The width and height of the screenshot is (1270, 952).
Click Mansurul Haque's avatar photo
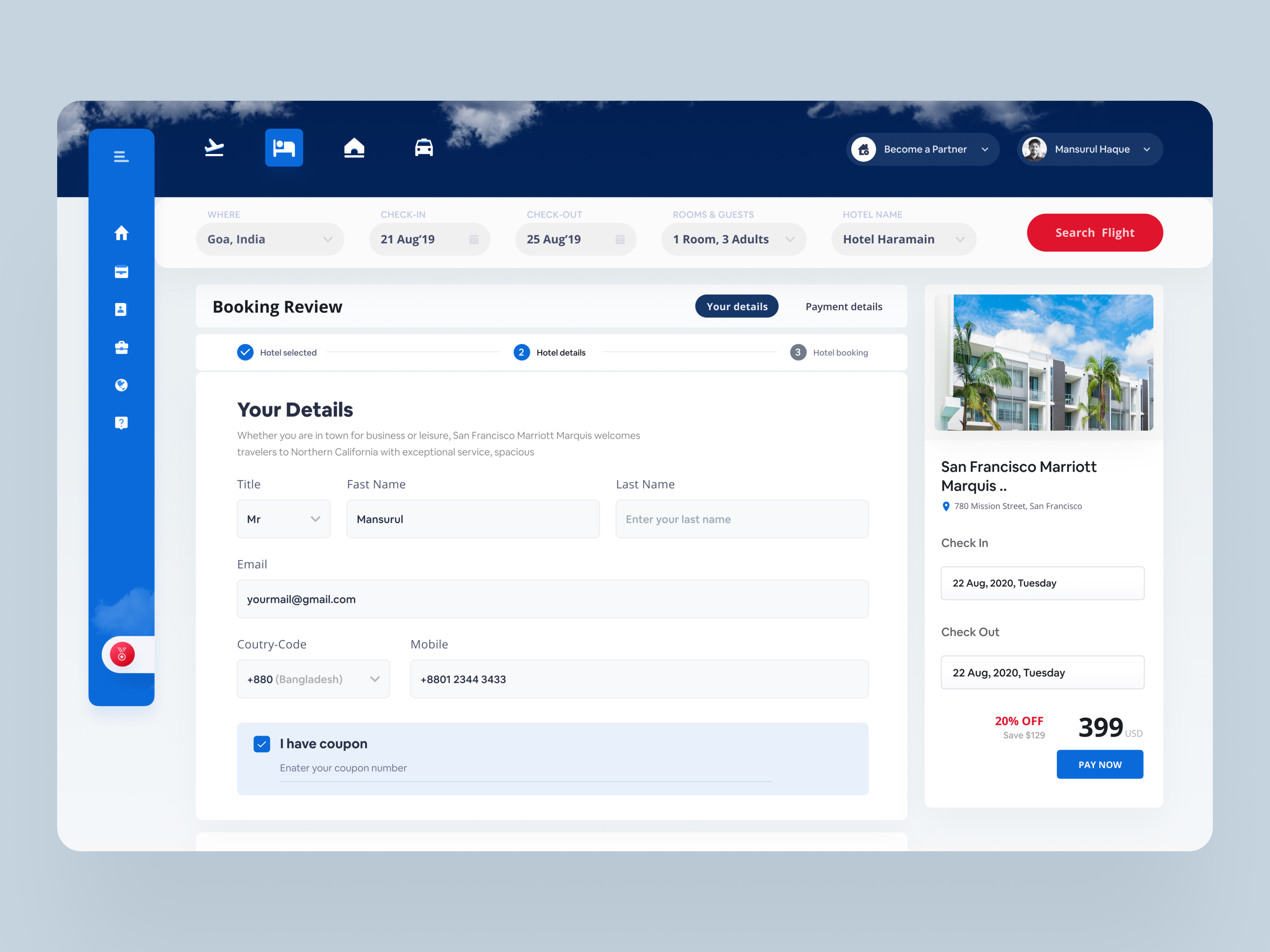(1034, 149)
